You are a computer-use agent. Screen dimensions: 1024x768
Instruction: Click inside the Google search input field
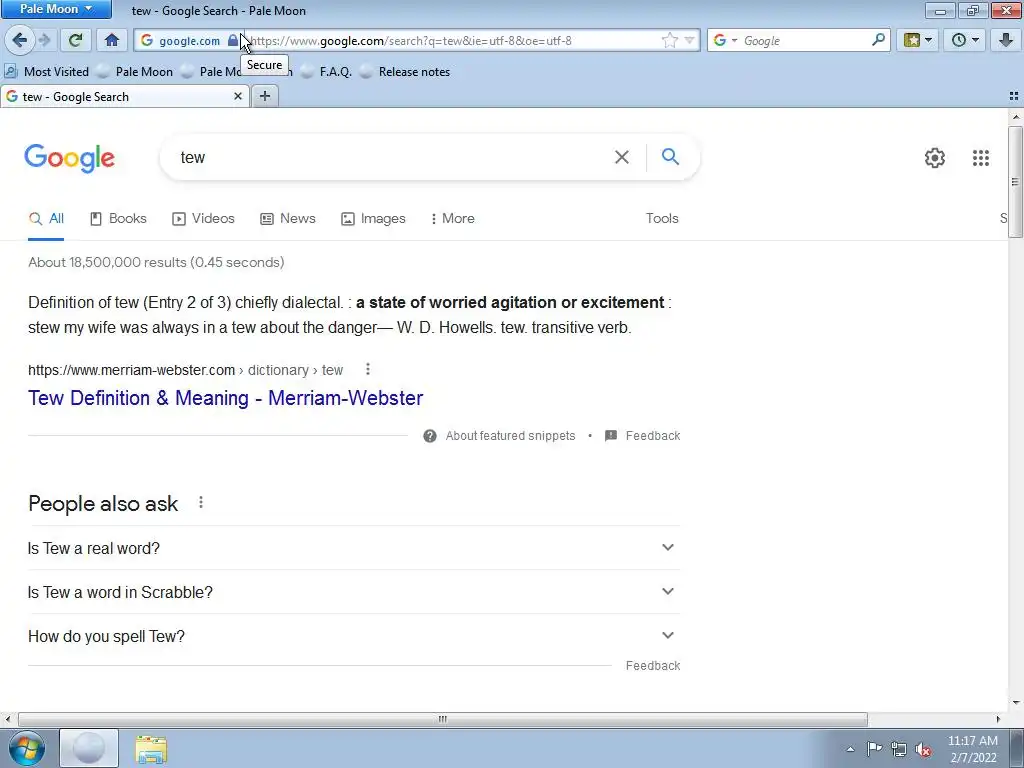[392, 157]
